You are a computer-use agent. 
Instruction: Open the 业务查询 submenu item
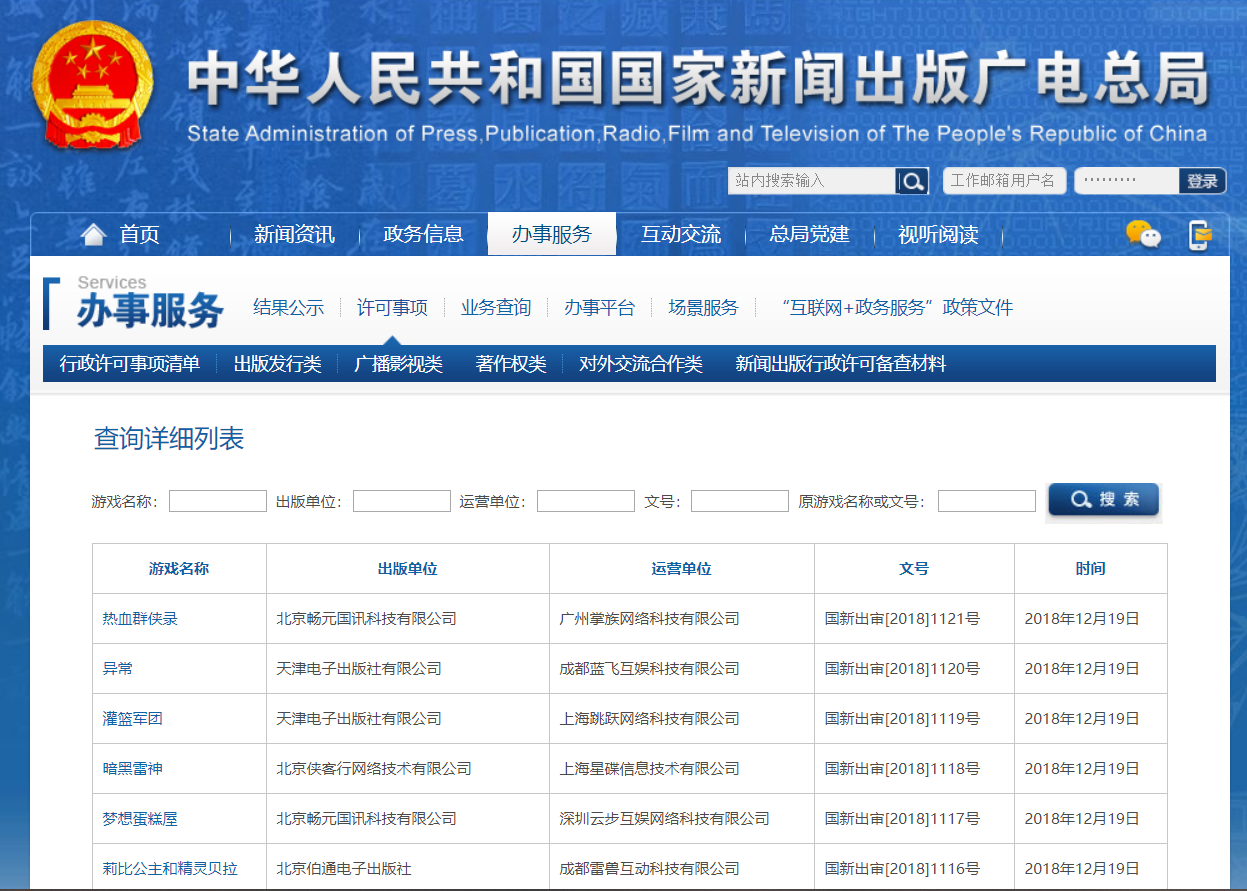coord(496,308)
